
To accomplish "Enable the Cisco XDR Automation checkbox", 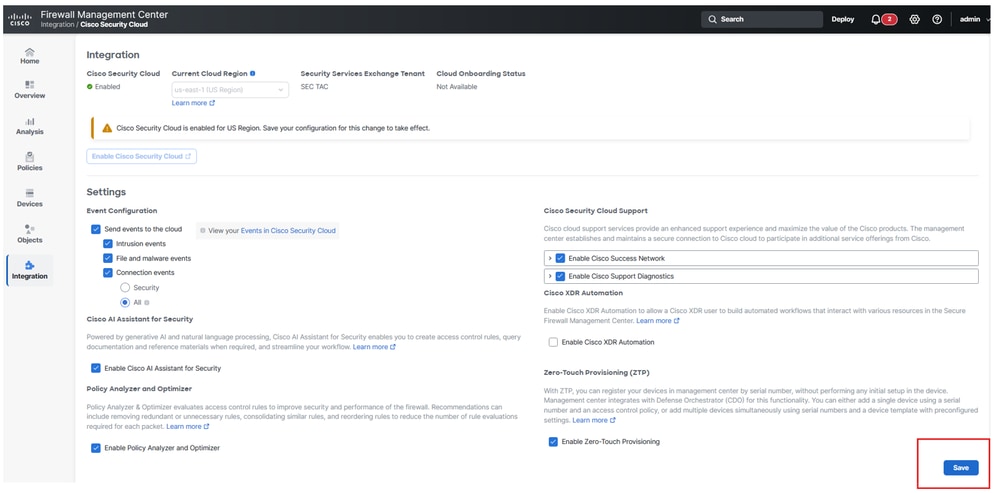I will tap(554, 342).
